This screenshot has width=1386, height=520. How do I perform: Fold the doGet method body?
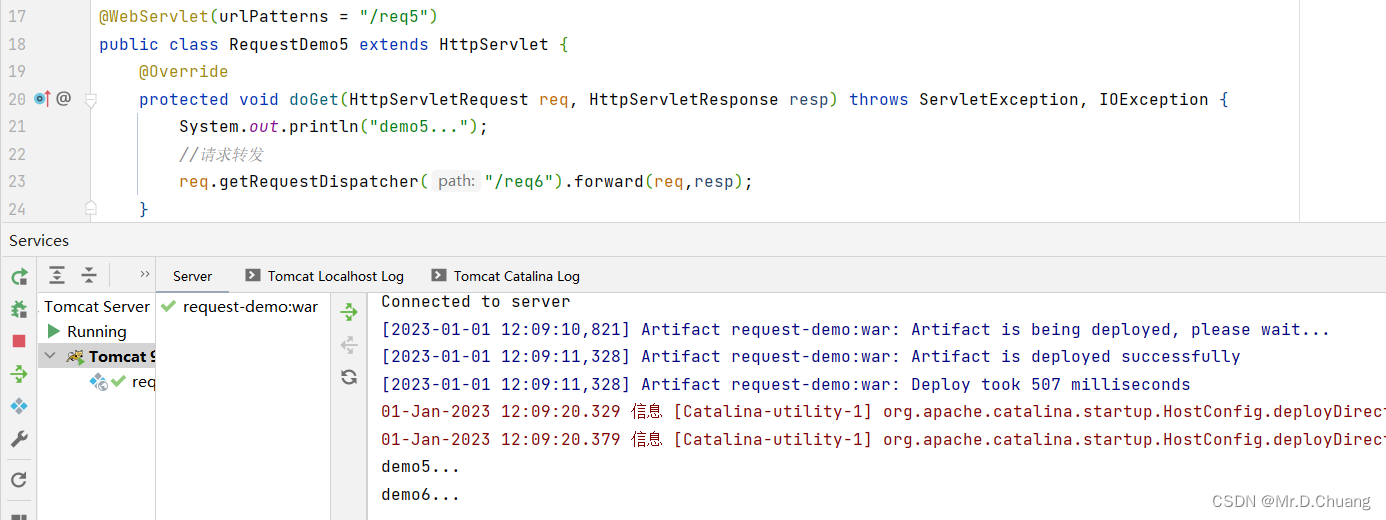91,100
